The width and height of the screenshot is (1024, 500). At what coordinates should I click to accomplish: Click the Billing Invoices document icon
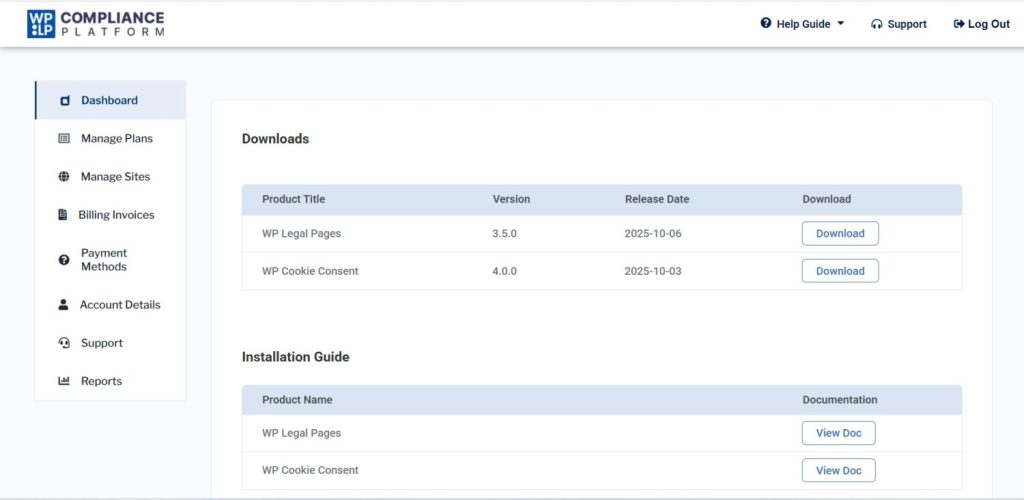pyautogui.click(x=63, y=215)
